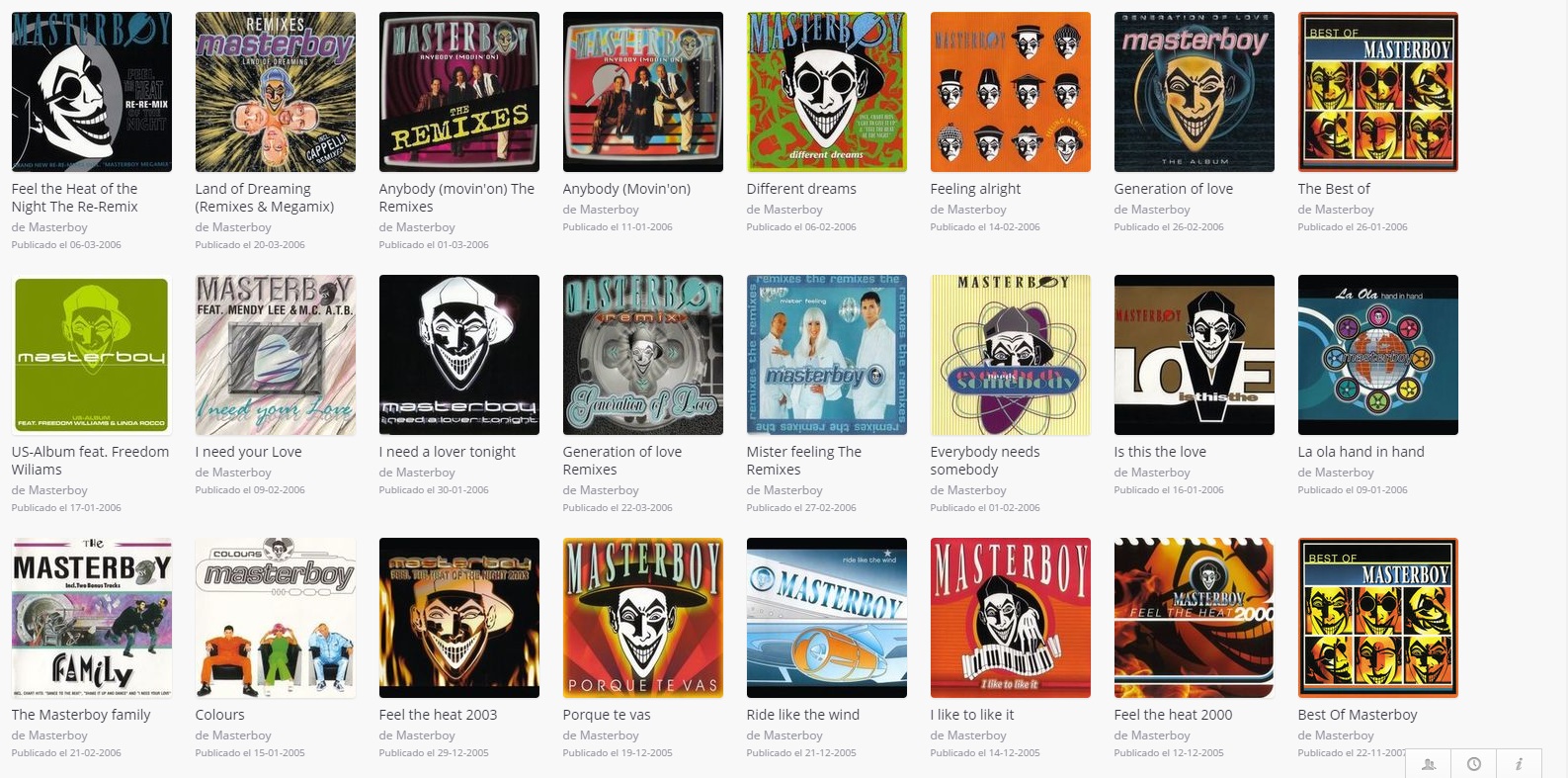Select the green US-Album cover image
This screenshot has height=778, width=1568.
(92, 355)
